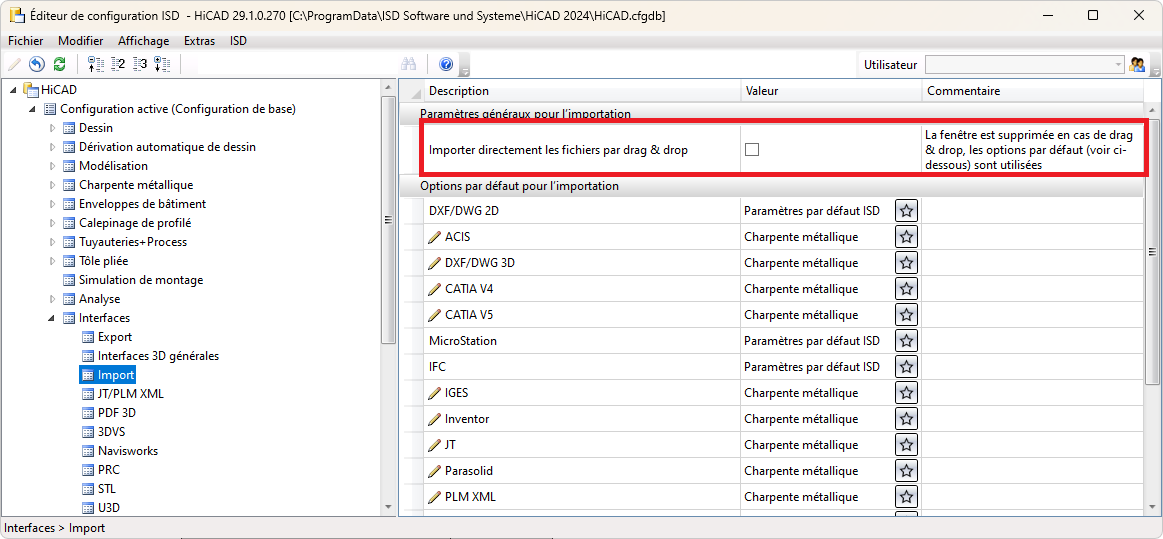
Task: Click star button in MicroStation row
Action: [x=906, y=340]
